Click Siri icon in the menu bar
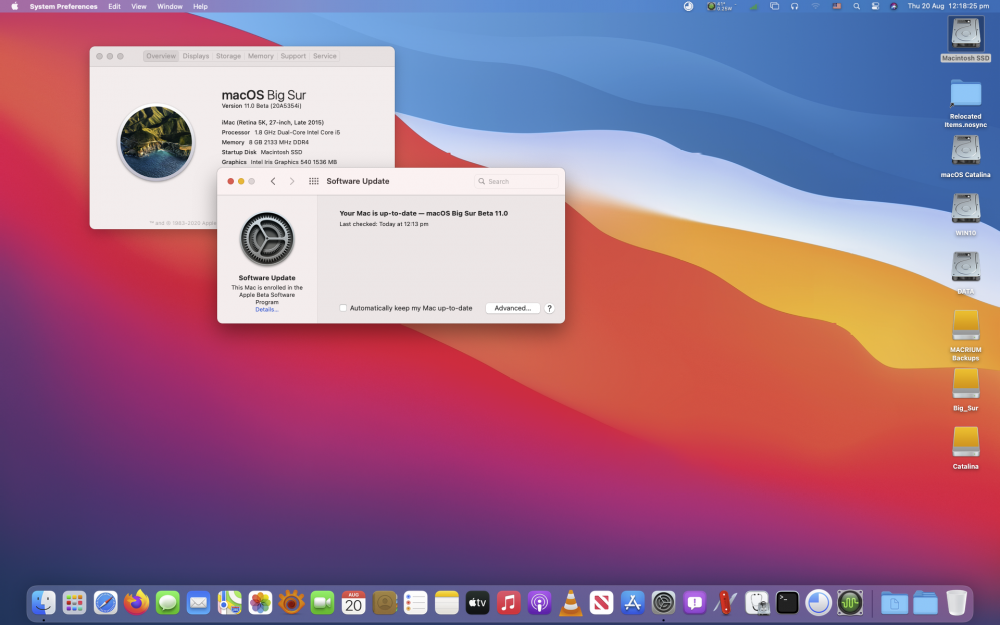 tap(893, 6)
